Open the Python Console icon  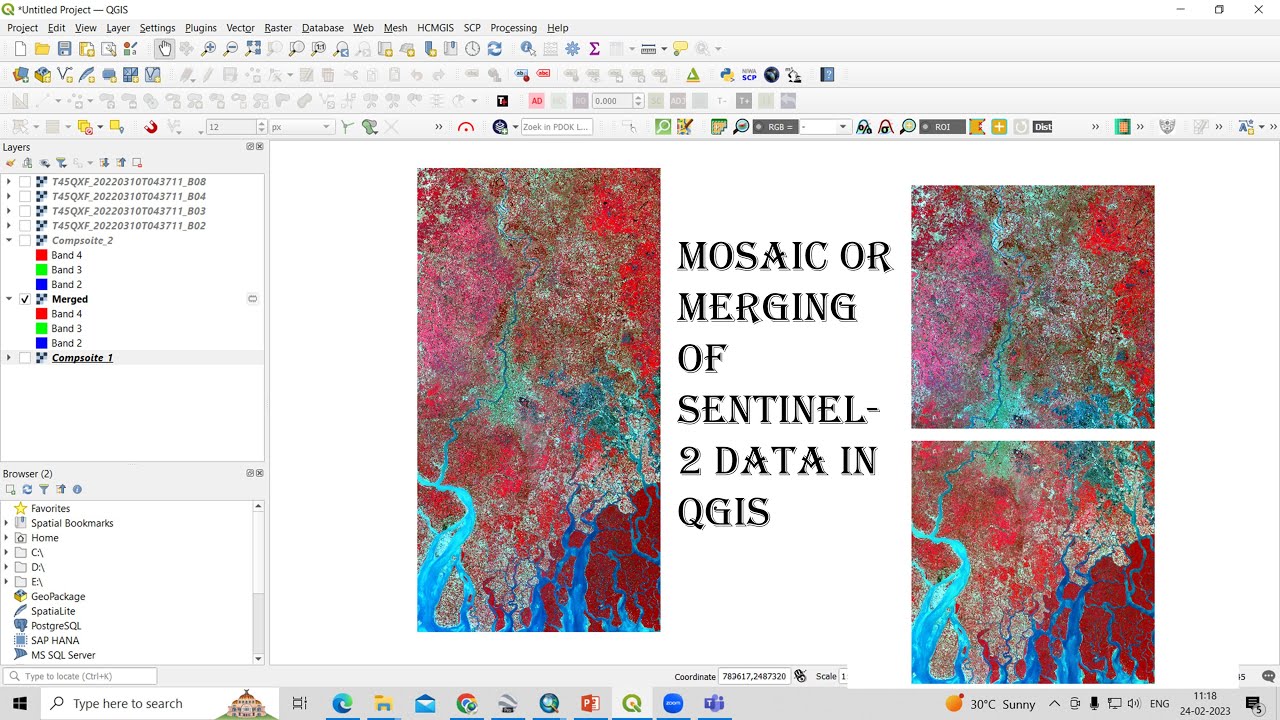tap(726, 75)
